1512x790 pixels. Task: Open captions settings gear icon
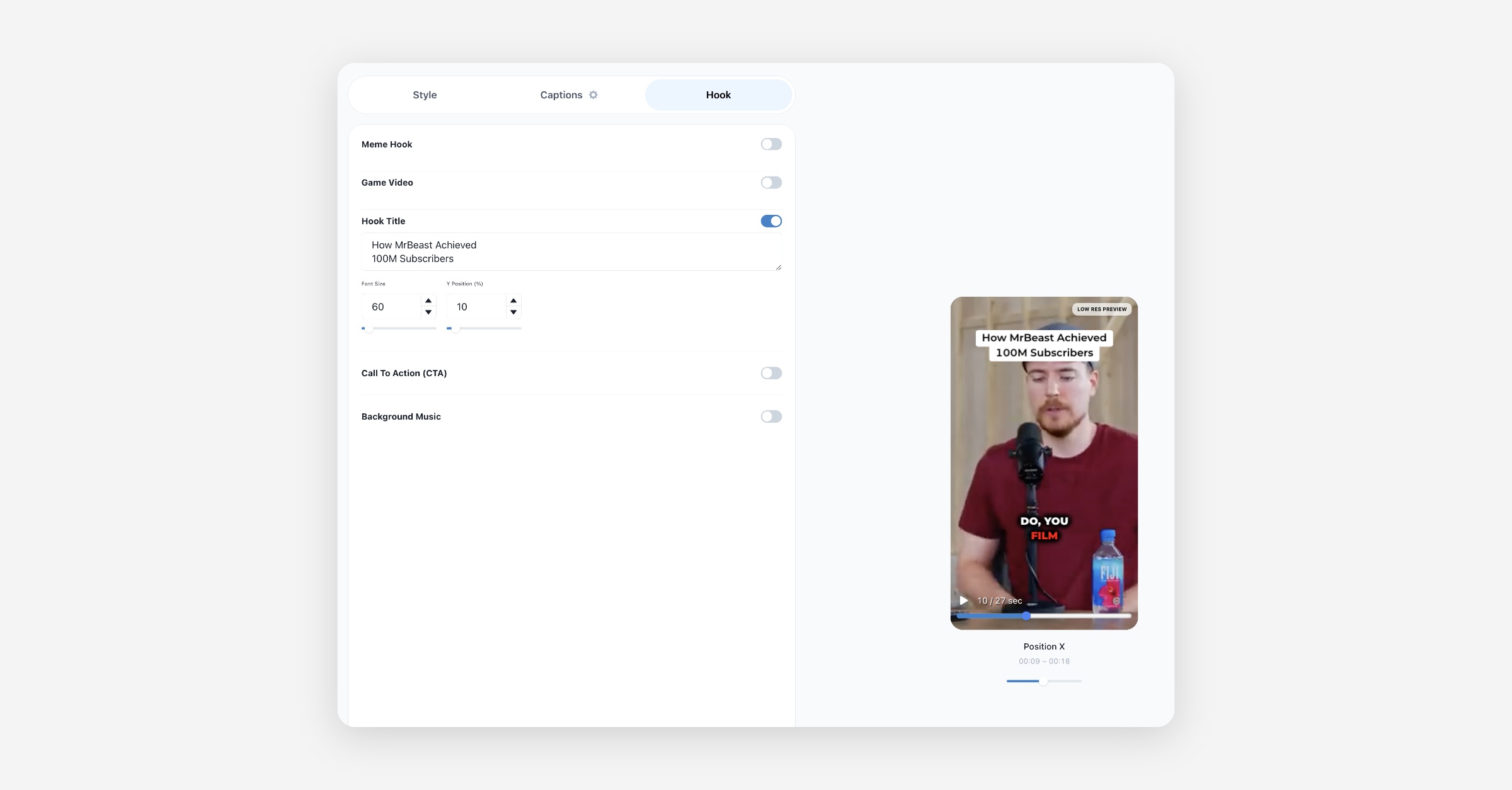[593, 94]
